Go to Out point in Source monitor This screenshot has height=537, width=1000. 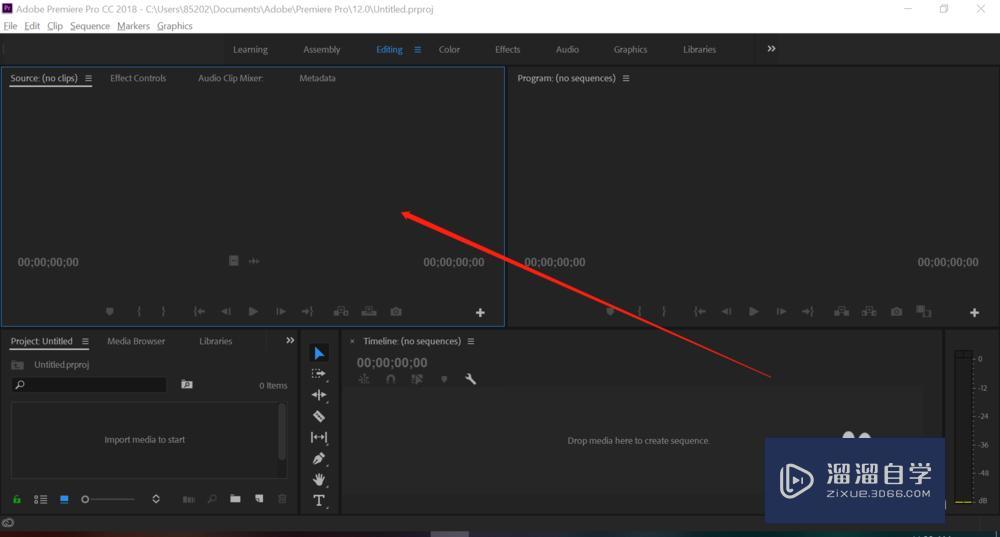coord(307,311)
